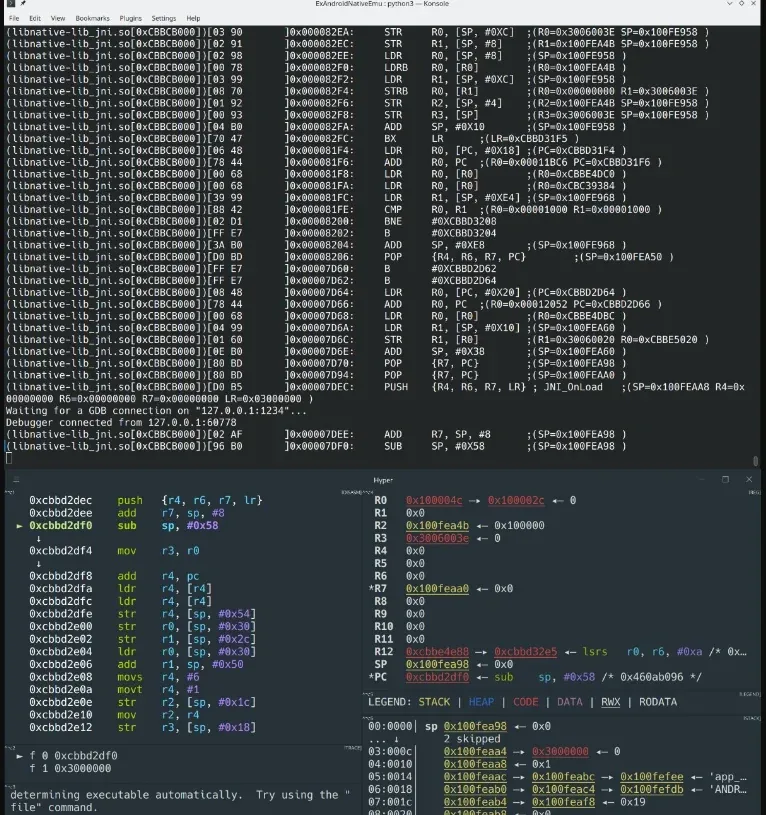Image resolution: width=766 pixels, height=815 pixels.
Task: Click the BNE #0XCBBD3208 instruction line
Action: click(x=251, y=221)
